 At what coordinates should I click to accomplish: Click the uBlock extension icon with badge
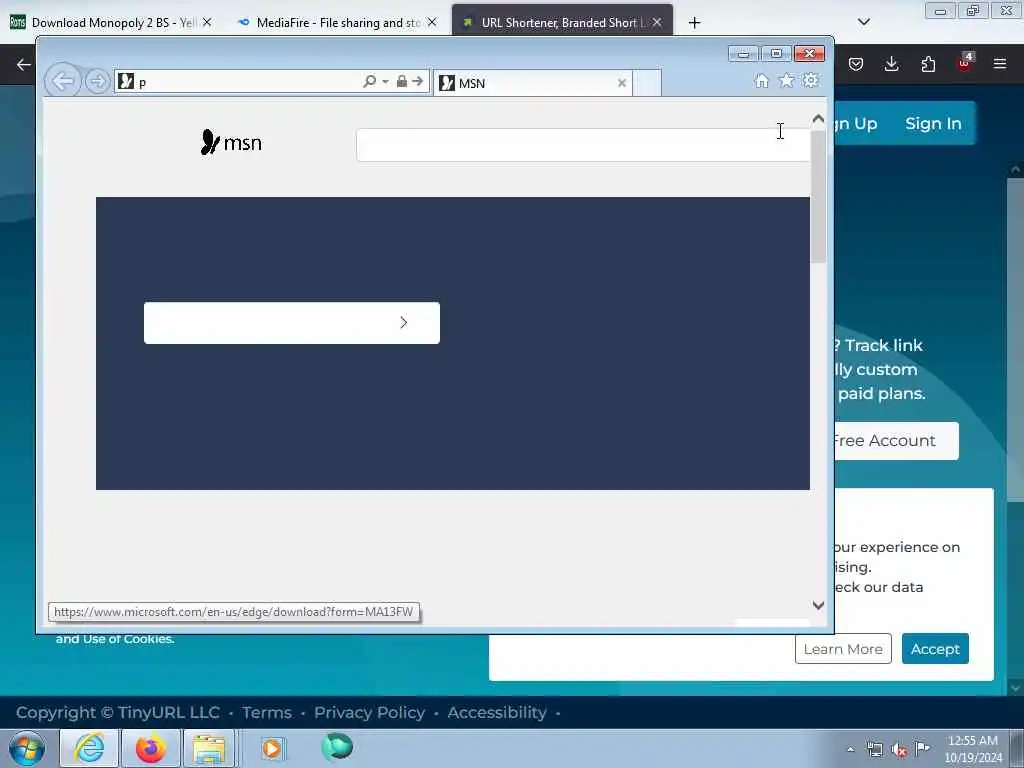(965, 63)
